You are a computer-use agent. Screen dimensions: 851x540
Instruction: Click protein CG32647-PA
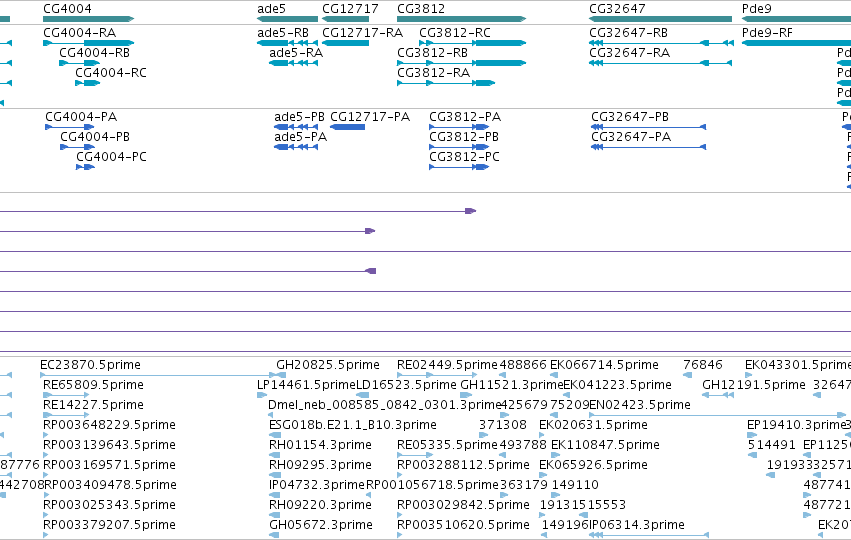[649, 147]
